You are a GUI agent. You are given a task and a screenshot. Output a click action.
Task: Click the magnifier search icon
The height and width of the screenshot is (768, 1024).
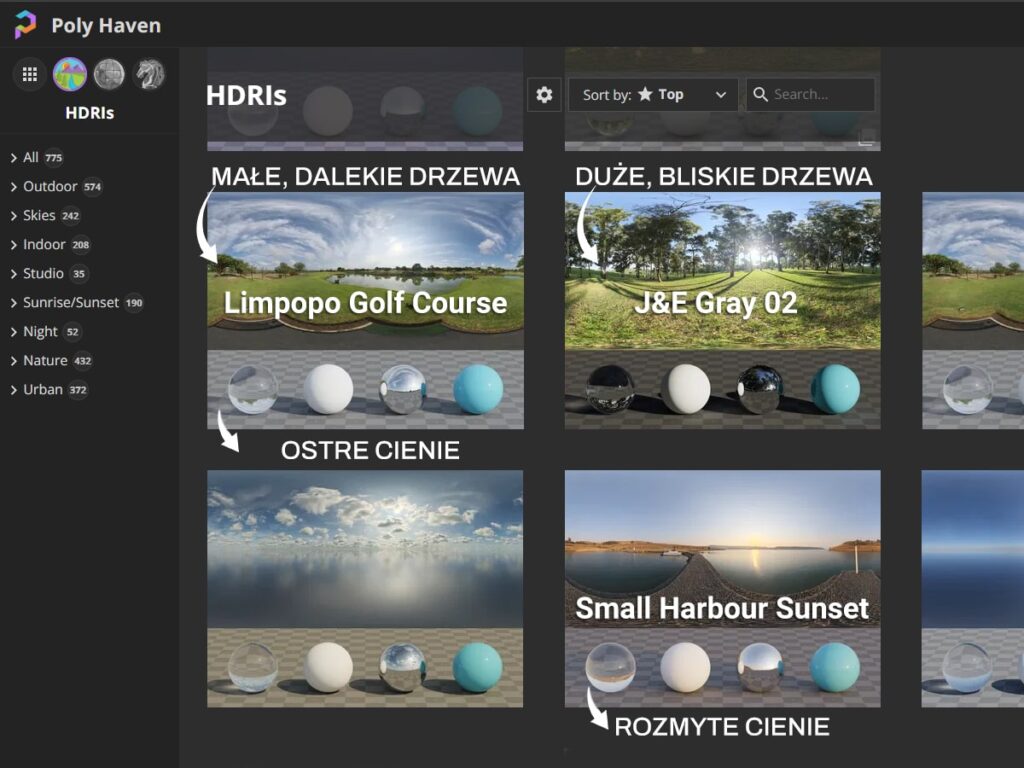[x=761, y=95]
